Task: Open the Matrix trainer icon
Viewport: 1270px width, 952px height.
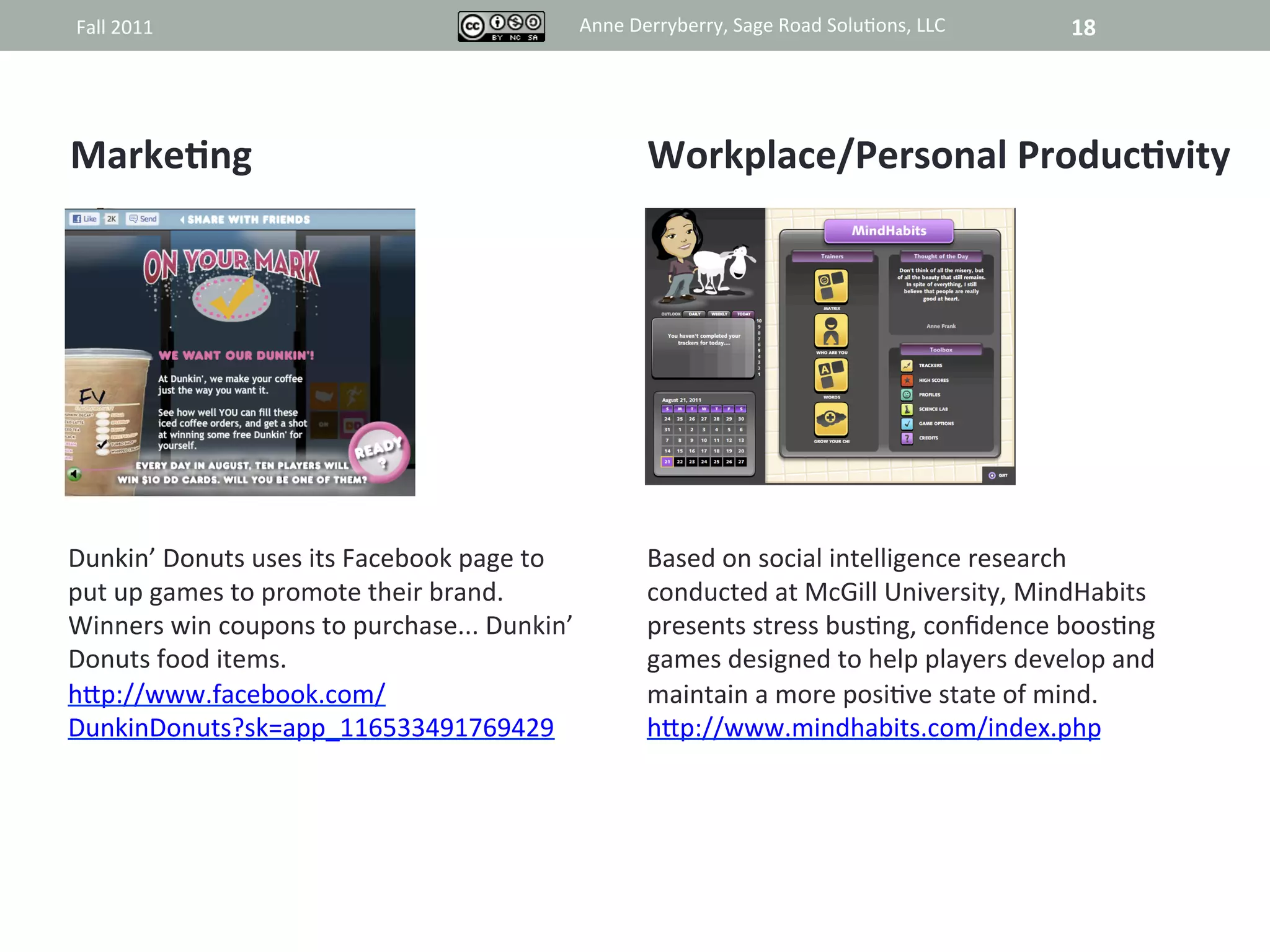Action: [x=831, y=286]
